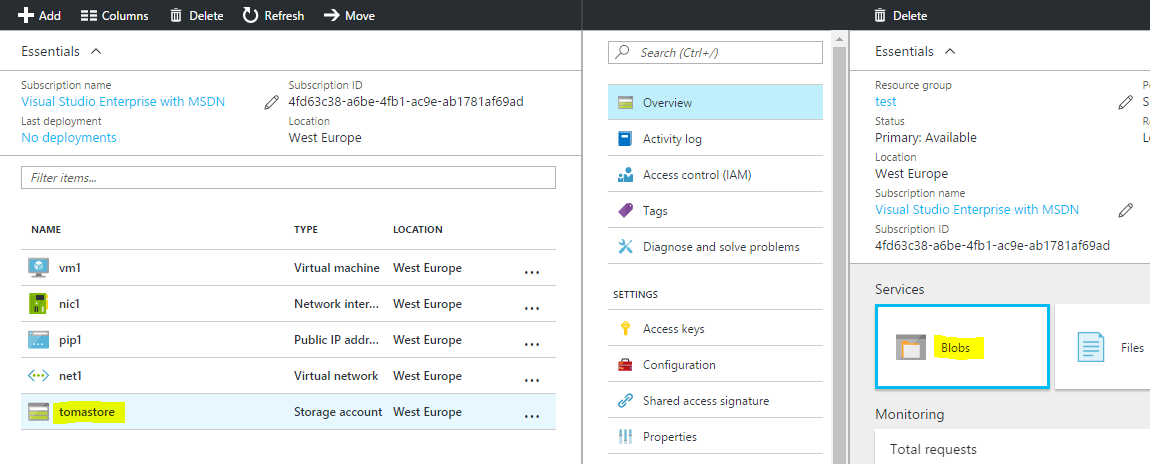Screen dimensions: 1150x464
Task: Open more options for vm1 row
Action: click(532, 271)
